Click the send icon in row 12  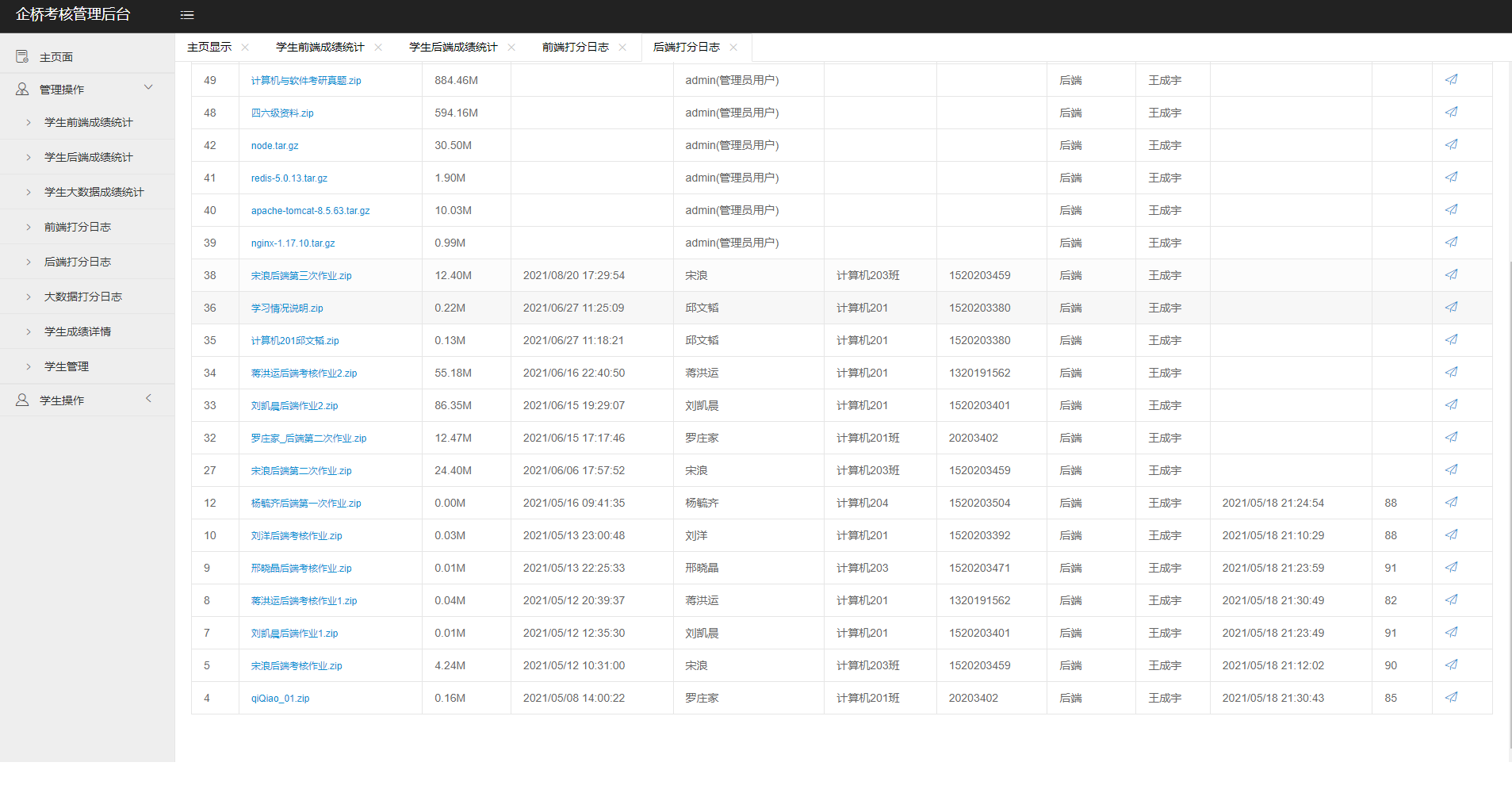[1451, 502]
